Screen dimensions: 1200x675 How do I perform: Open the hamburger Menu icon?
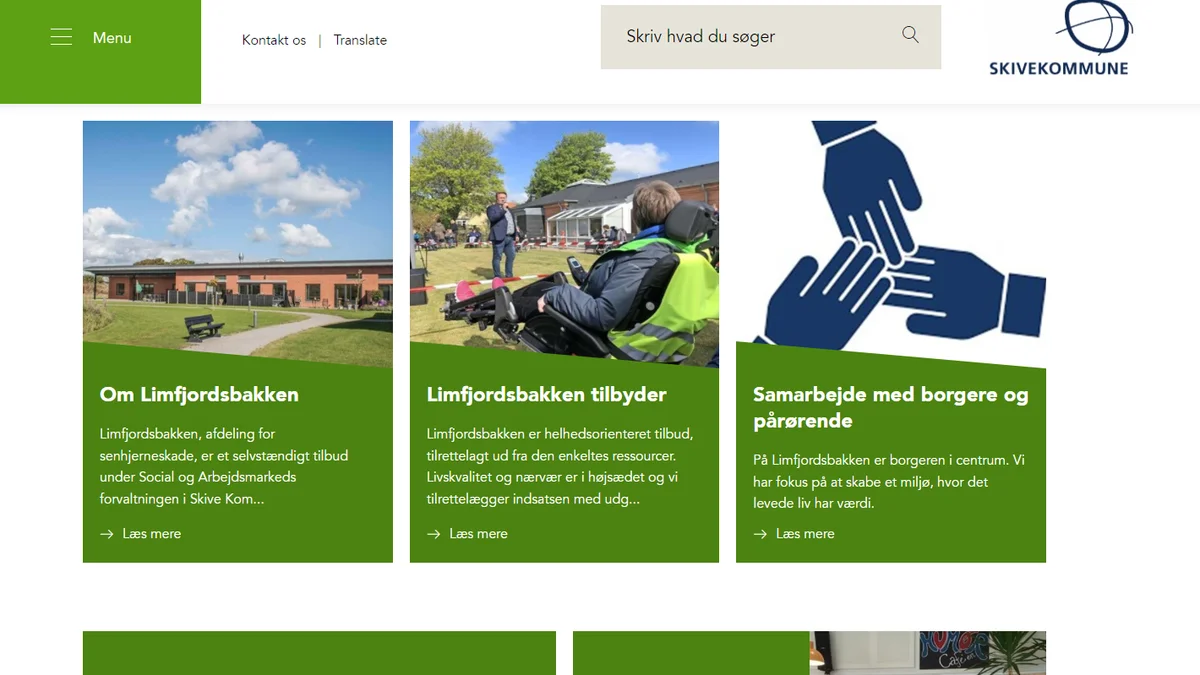pyautogui.click(x=61, y=37)
